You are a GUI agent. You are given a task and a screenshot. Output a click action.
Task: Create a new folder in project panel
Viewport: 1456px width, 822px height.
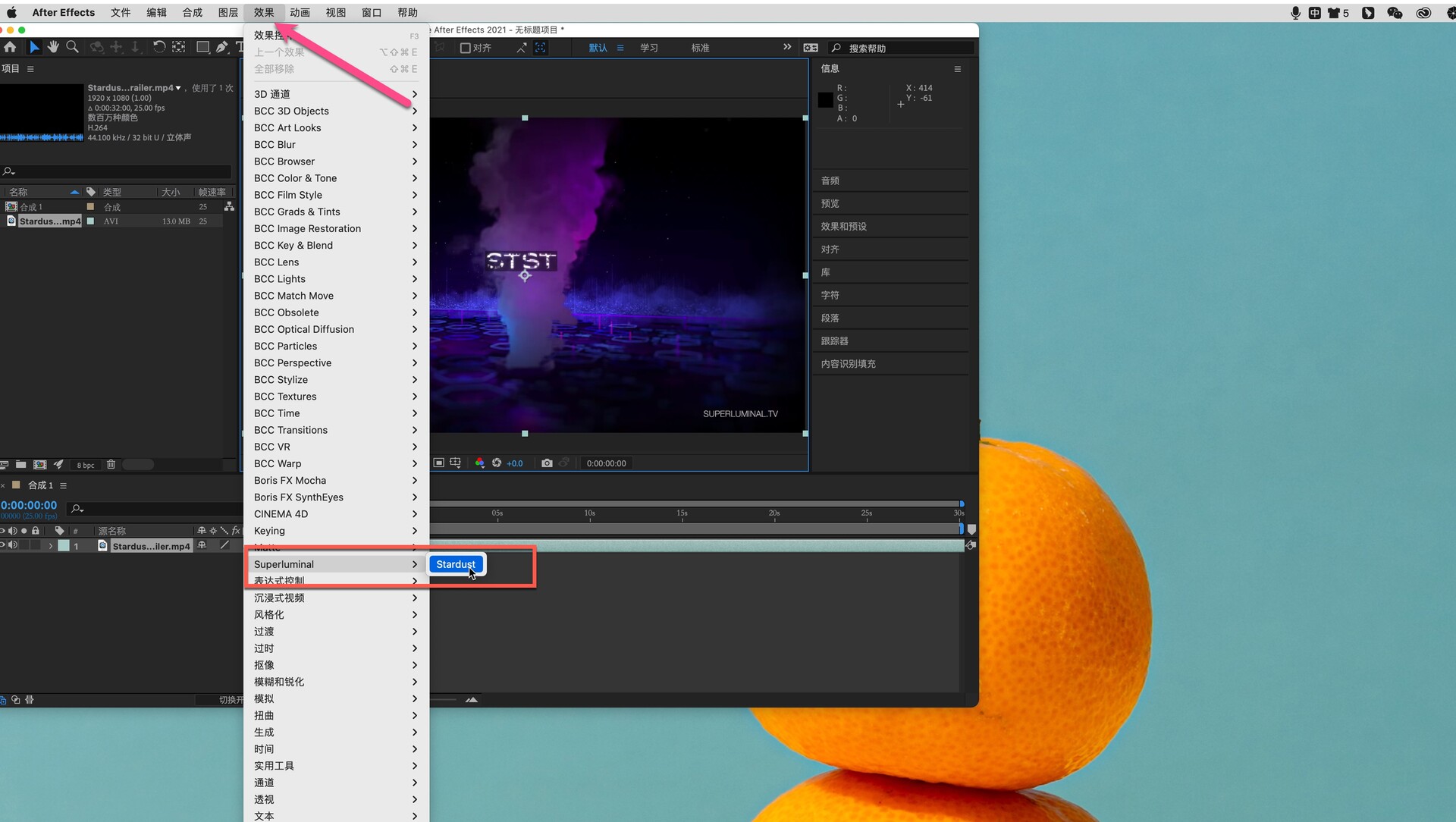click(20, 464)
